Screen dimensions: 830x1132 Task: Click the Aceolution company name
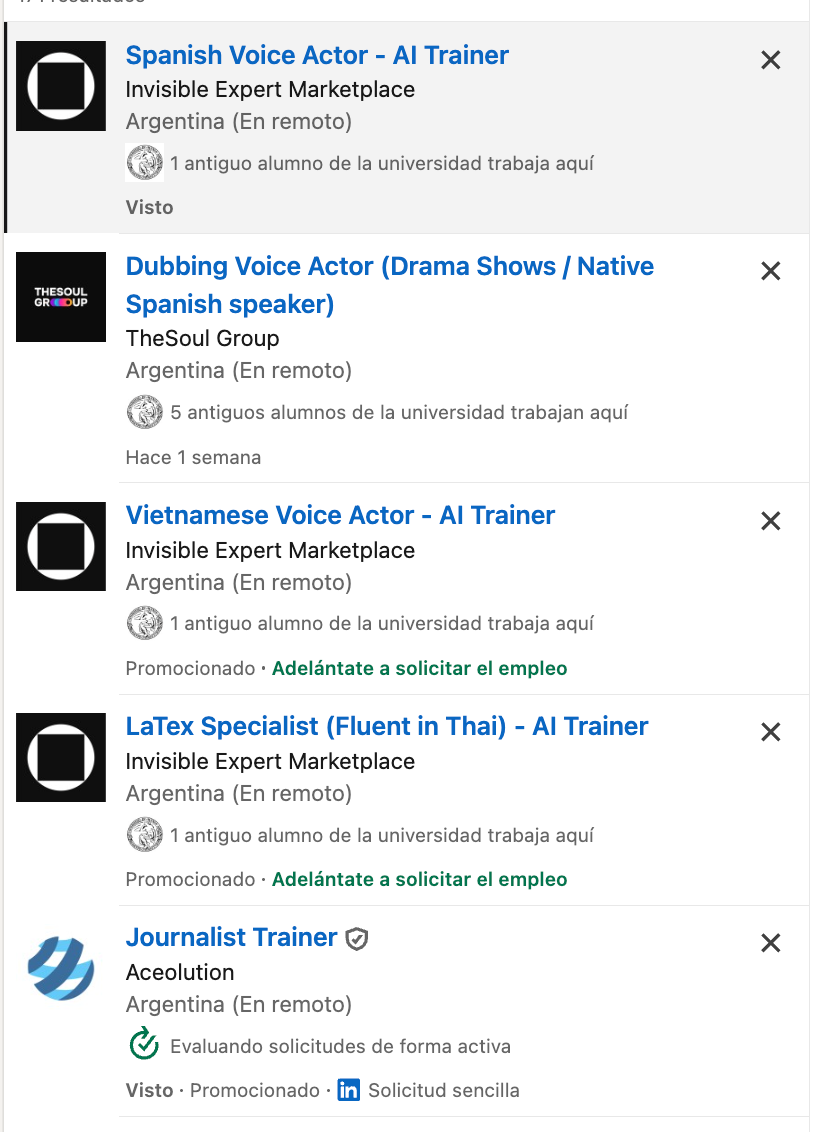pyautogui.click(x=180, y=972)
